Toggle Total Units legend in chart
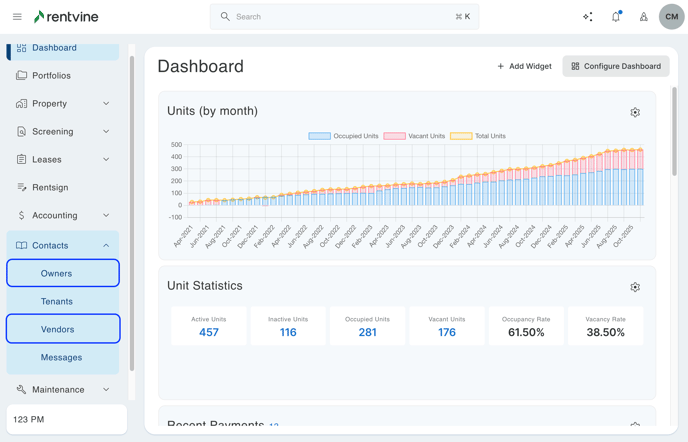The image size is (688, 442). [478, 136]
